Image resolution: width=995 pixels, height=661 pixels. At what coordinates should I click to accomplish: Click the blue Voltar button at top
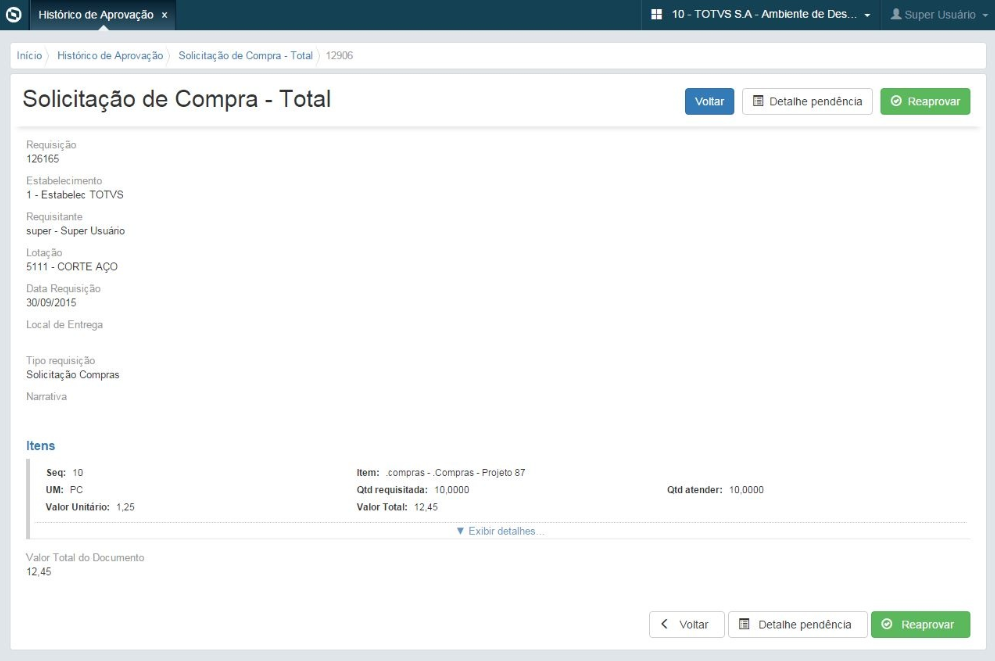pyautogui.click(x=709, y=101)
